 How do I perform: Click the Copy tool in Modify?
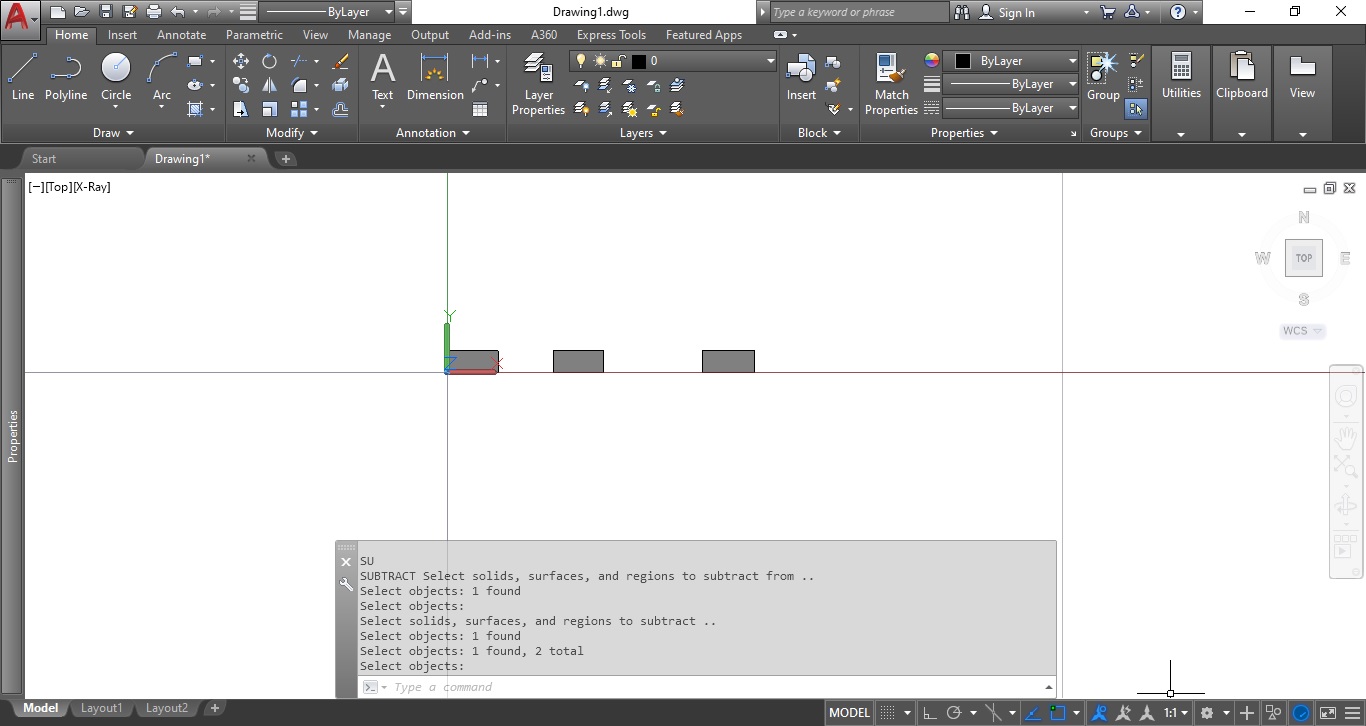point(241,85)
